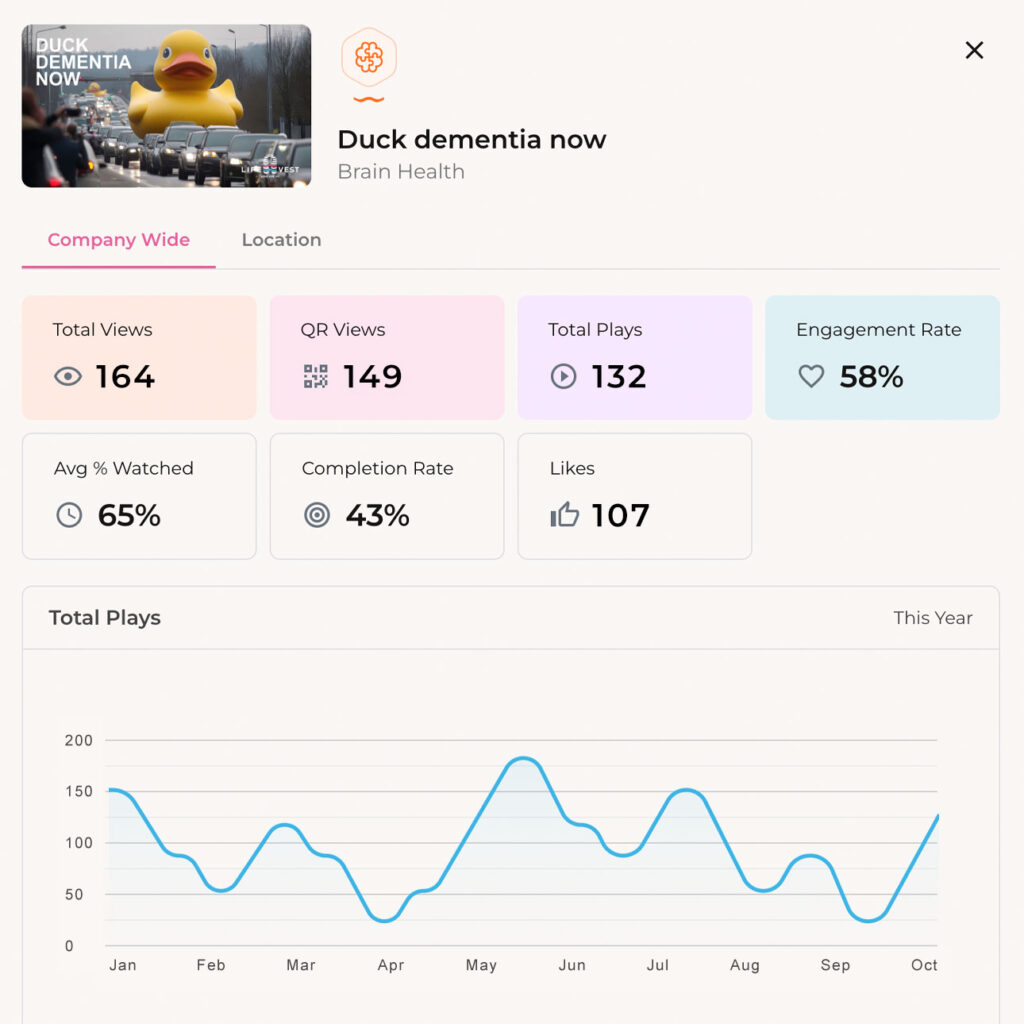The image size is (1024, 1024).
Task: Click the target icon on Completion Rate card
Action: [x=315, y=516]
